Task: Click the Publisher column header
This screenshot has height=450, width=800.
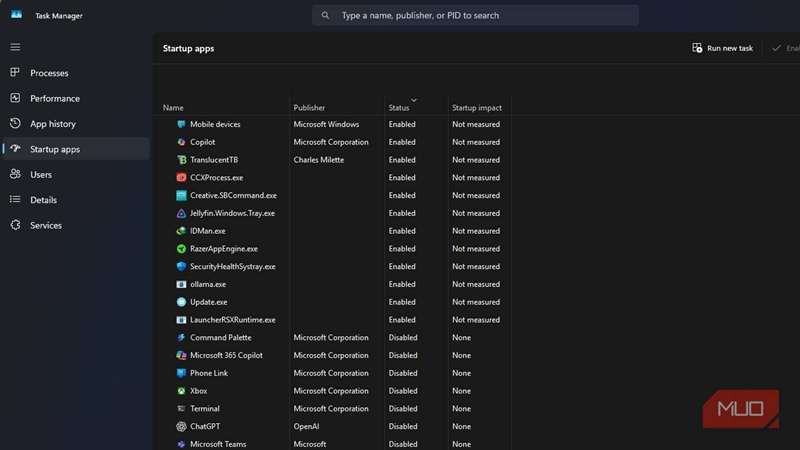Action: [309, 108]
